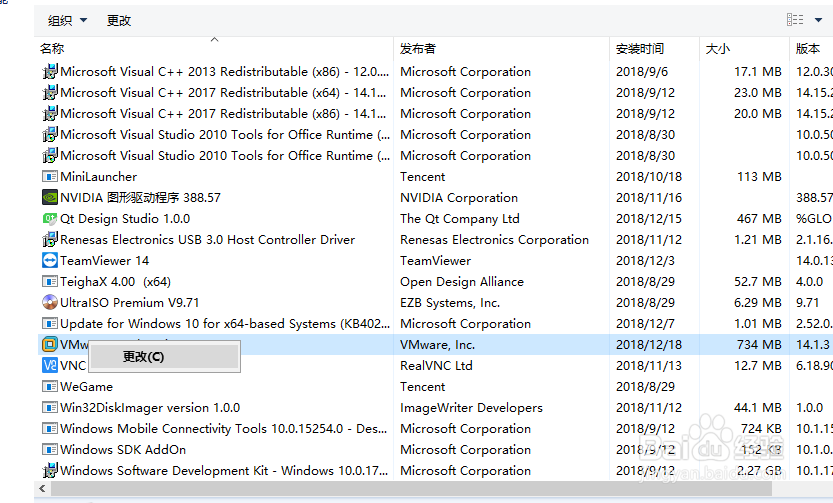
Task: Click the NVIDIA graphics driver icon
Action: pos(50,198)
